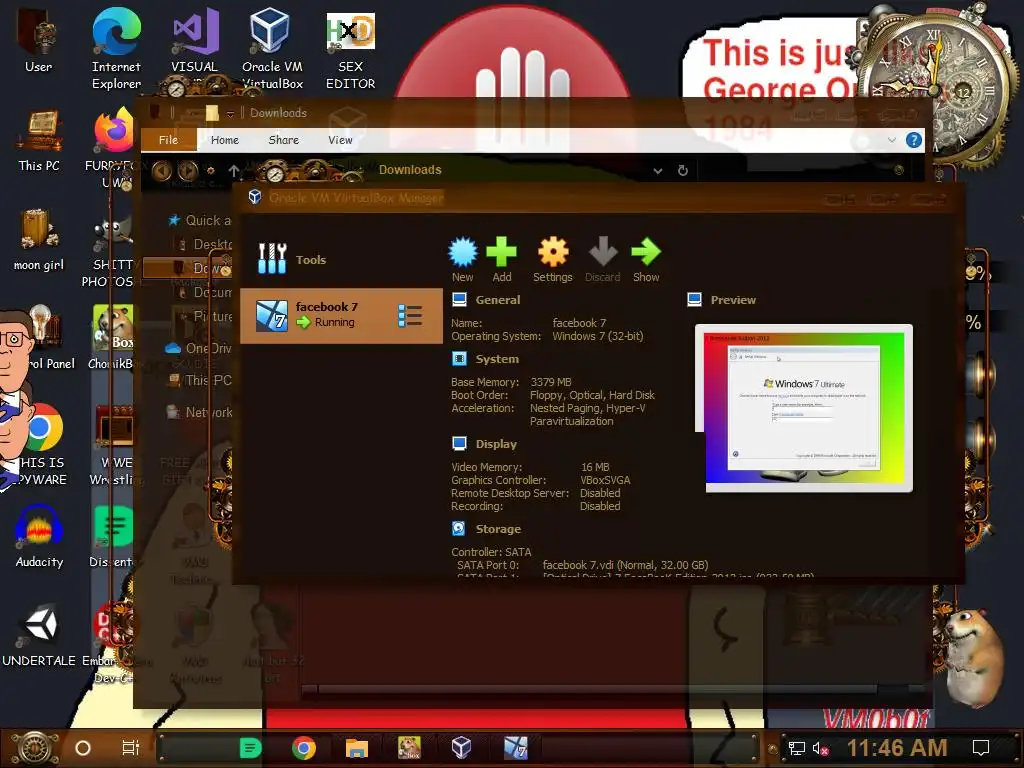Open the View ribbon tab in Explorer
Viewport: 1024px width, 768px height.
pos(340,140)
